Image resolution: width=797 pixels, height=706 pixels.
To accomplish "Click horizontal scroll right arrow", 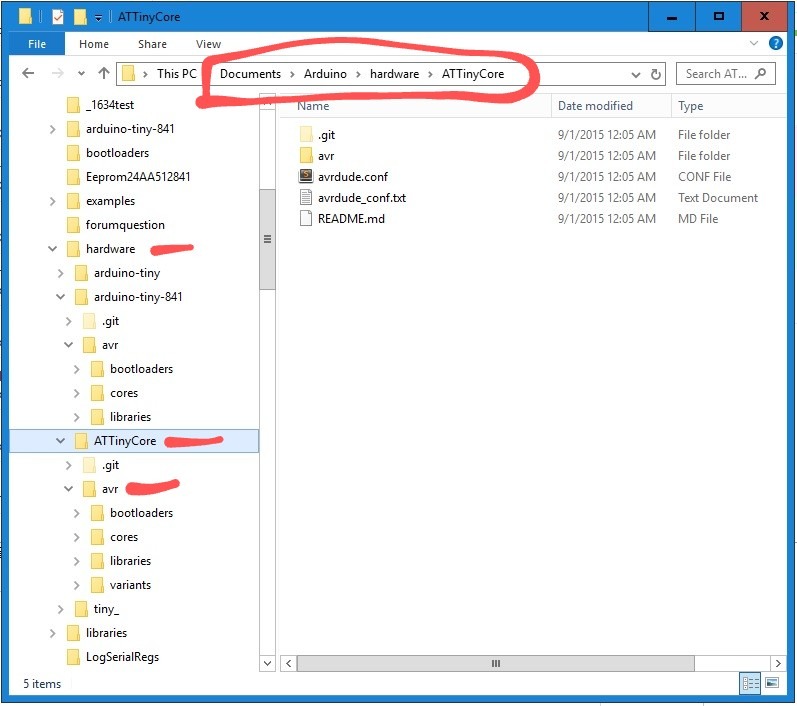I will pos(778,663).
